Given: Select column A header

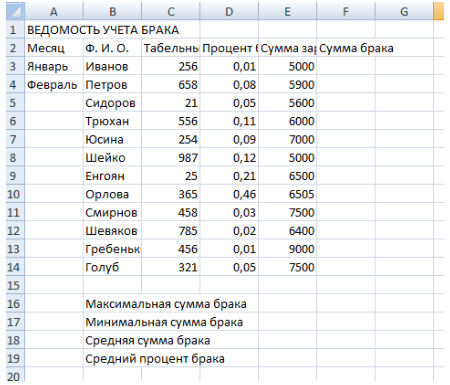Looking at the screenshot, I should [54, 12].
